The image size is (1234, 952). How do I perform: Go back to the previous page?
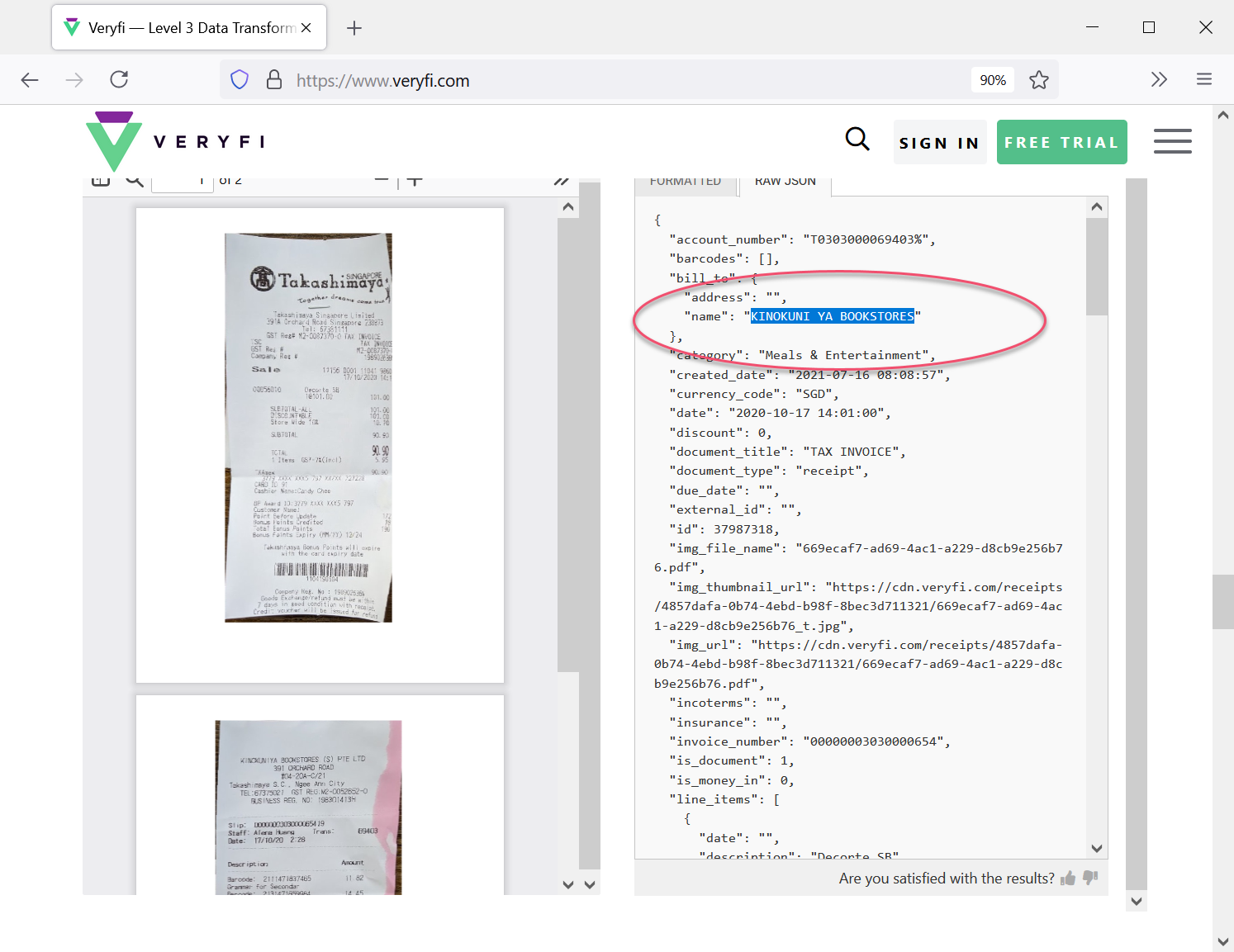30,80
